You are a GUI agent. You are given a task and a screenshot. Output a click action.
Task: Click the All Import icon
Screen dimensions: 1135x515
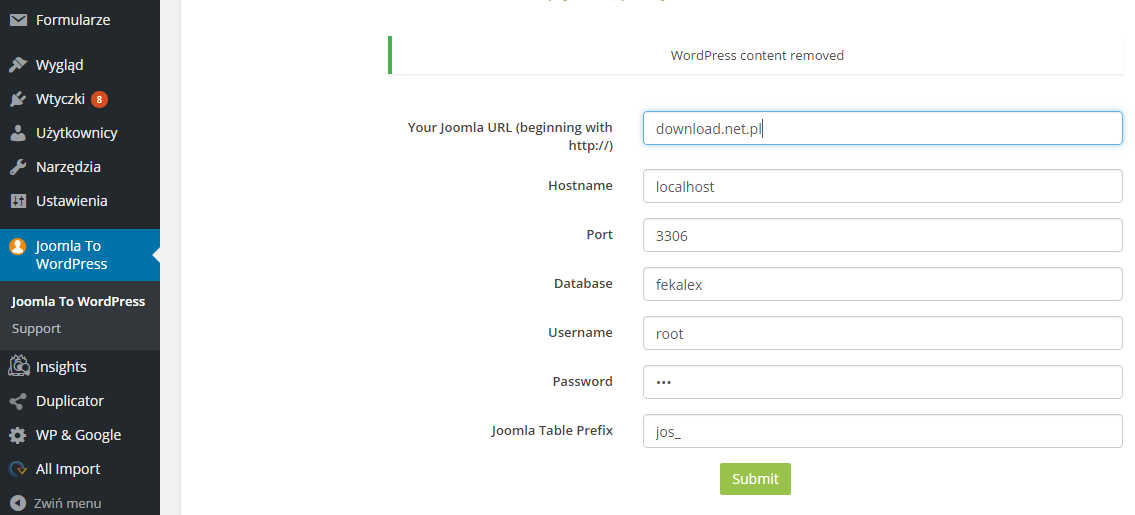pos(18,469)
